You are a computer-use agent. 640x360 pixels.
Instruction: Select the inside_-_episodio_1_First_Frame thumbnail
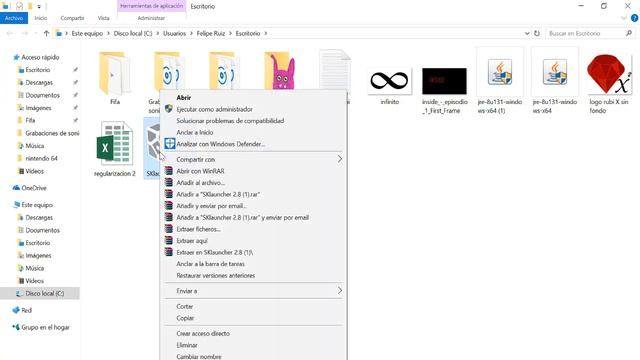point(444,81)
